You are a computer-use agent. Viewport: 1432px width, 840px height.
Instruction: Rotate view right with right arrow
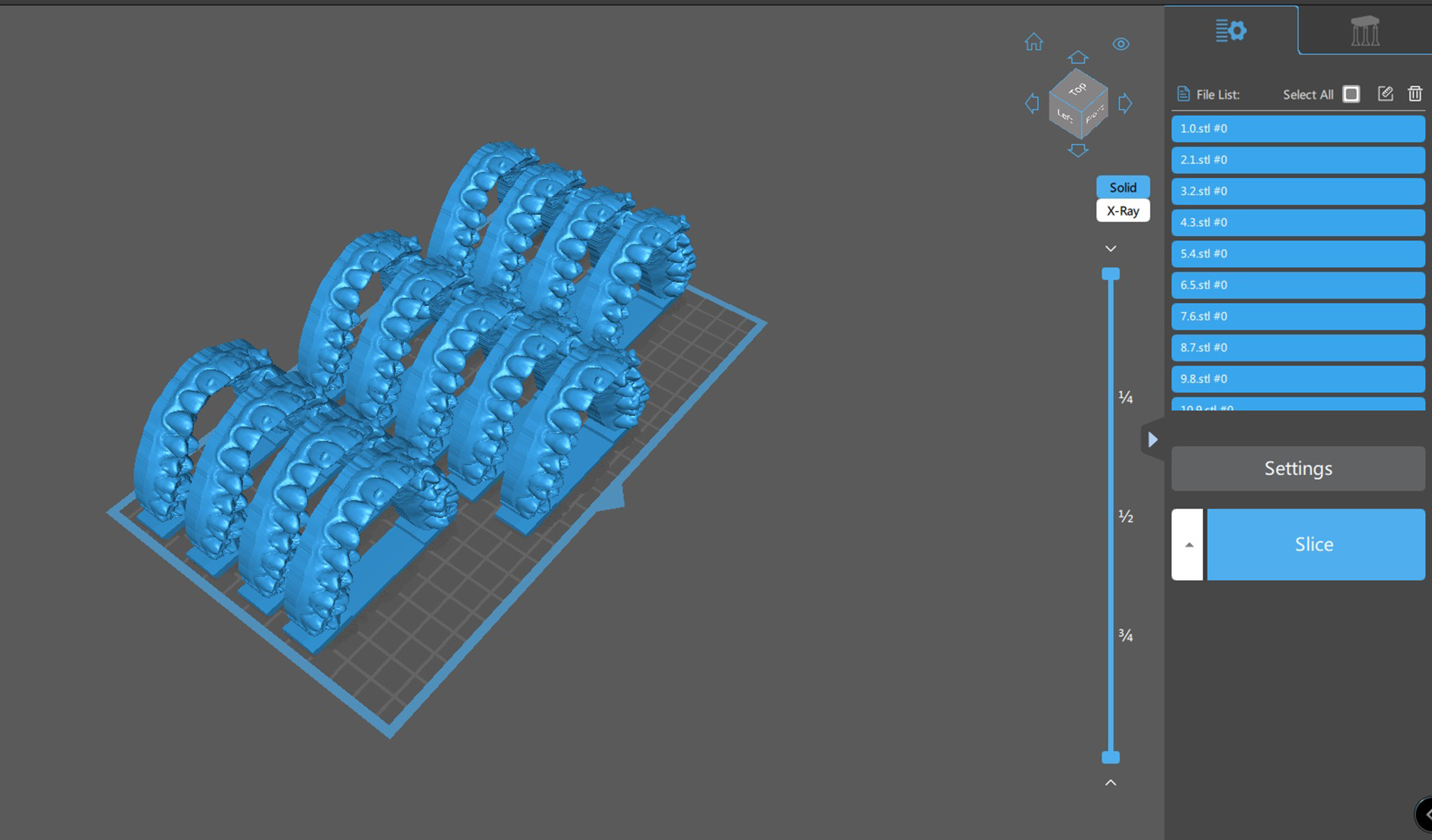(x=1125, y=103)
